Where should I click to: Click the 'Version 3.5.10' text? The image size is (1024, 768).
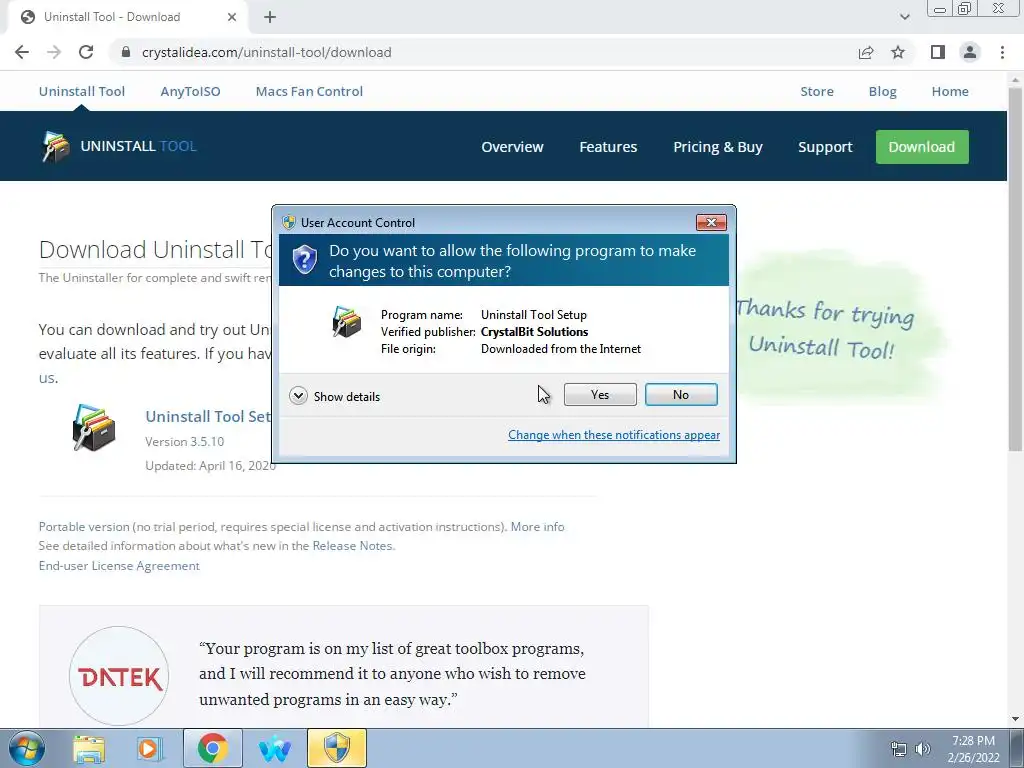tap(184, 441)
